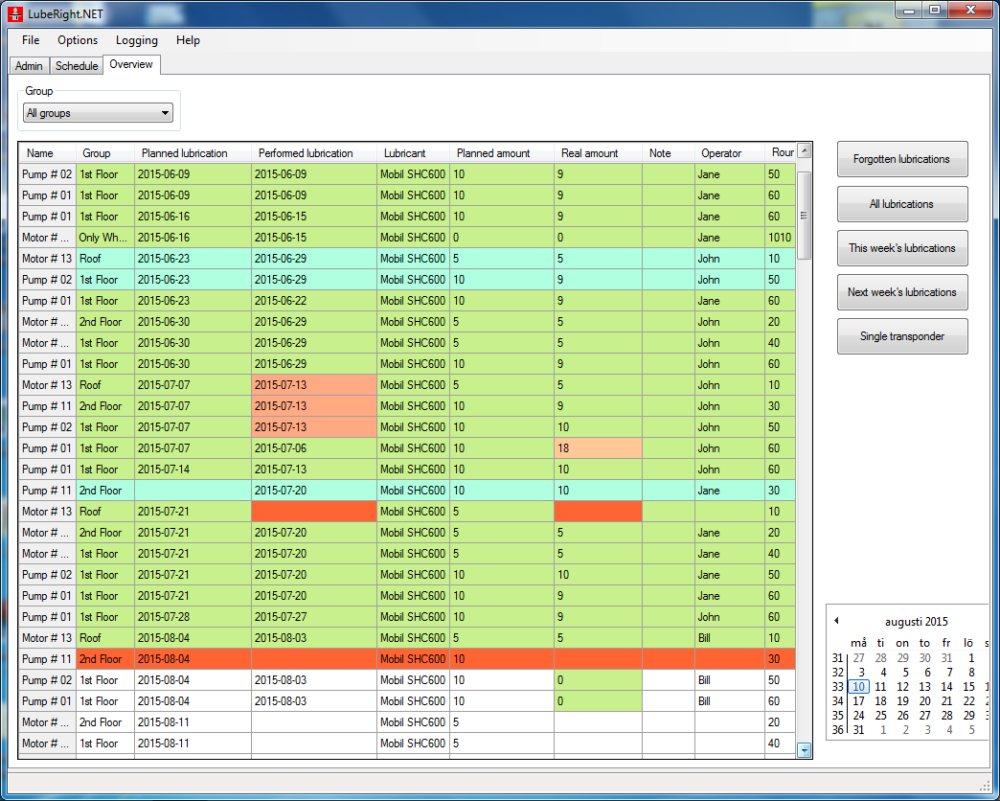This screenshot has height=801, width=1000.
Task: Click the LubeRight.NET app icon in title bar
Action: click(13, 12)
